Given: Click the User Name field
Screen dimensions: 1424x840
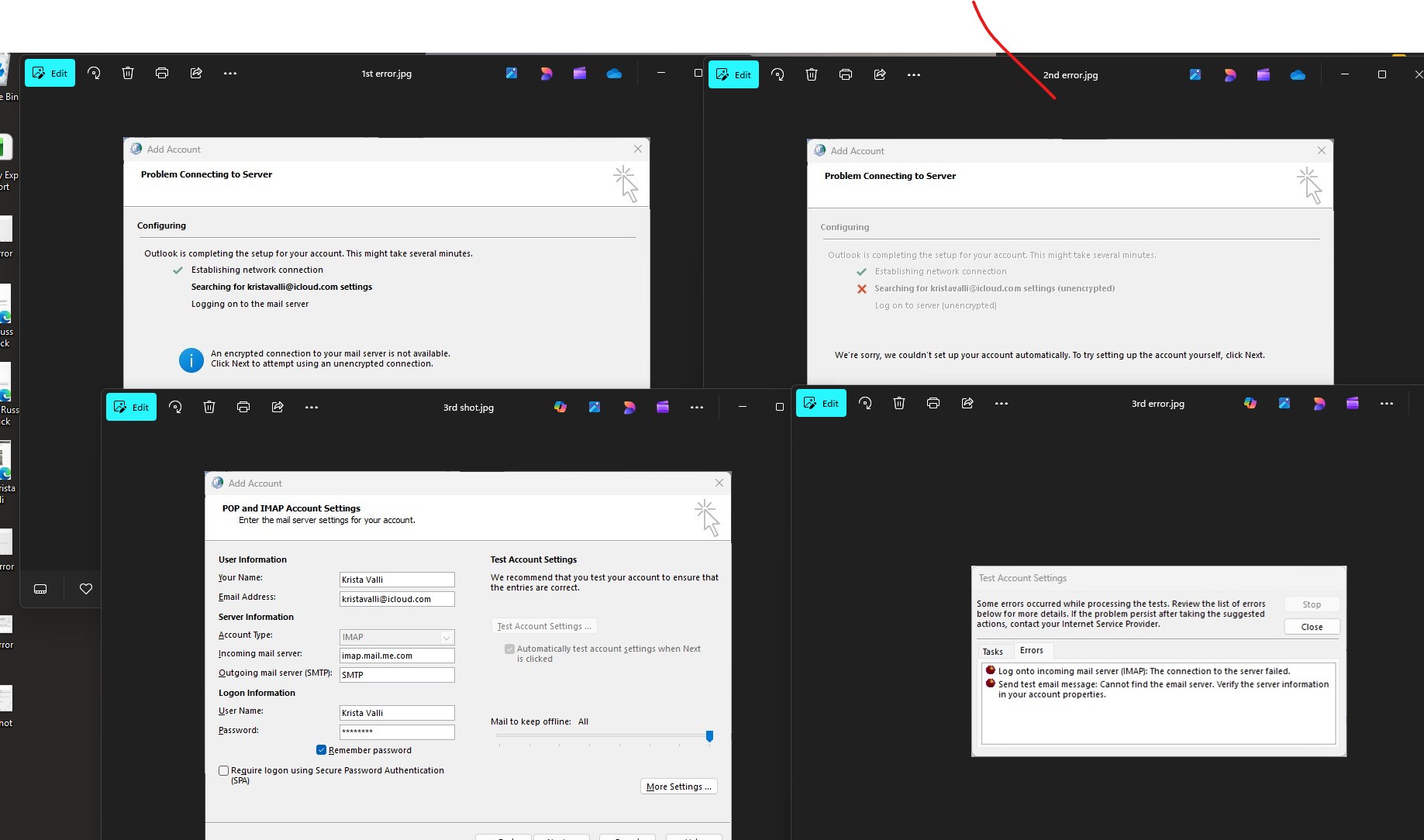Looking at the screenshot, I should pos(397,713).
